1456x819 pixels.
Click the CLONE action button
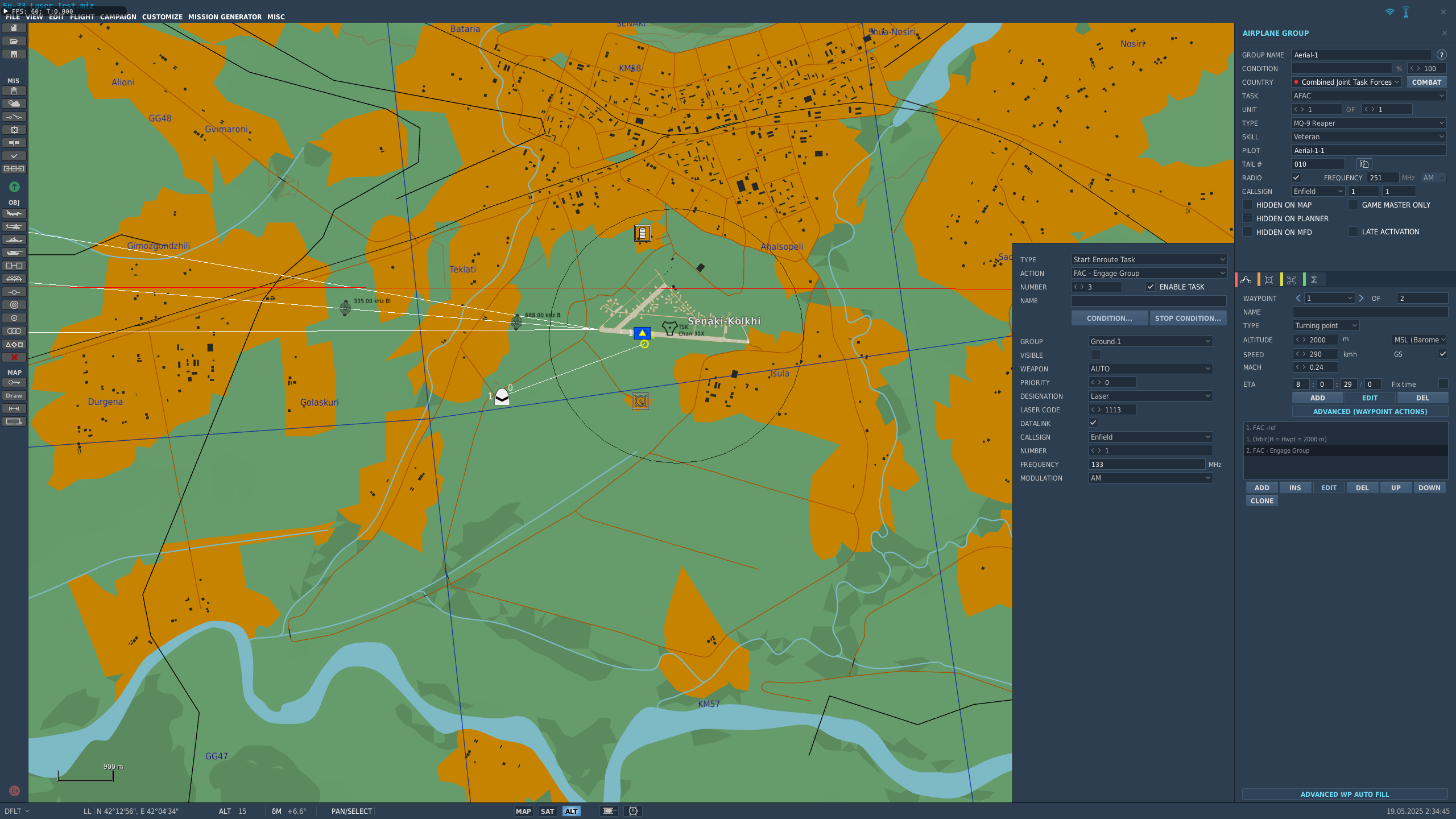[x=1261, y=500]
